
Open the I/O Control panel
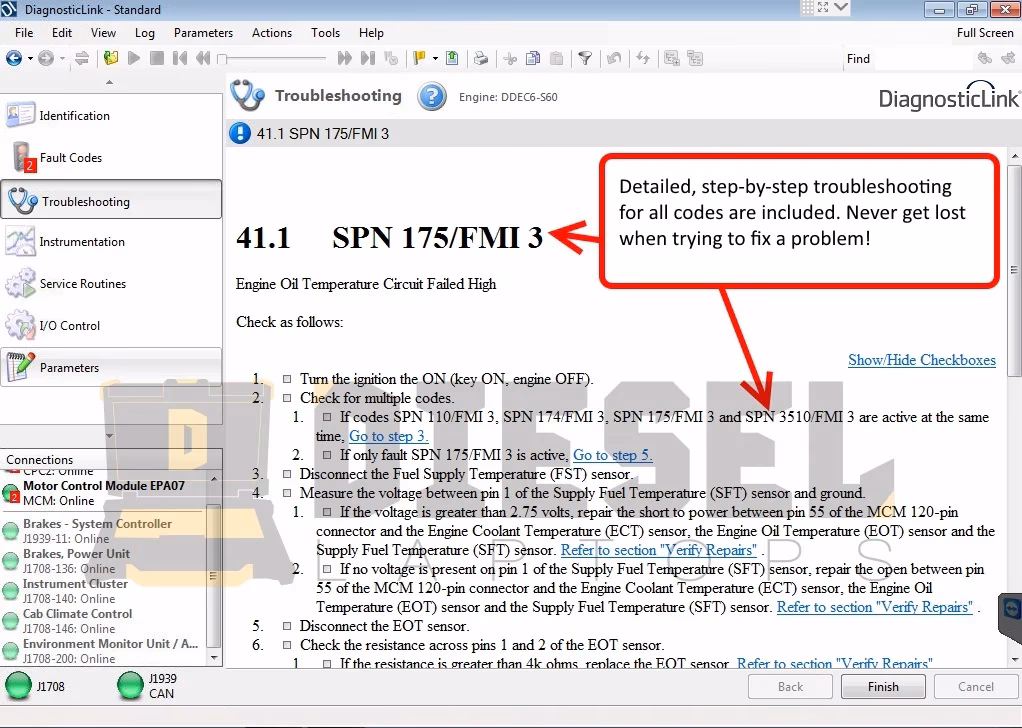[x=69, y=326]
